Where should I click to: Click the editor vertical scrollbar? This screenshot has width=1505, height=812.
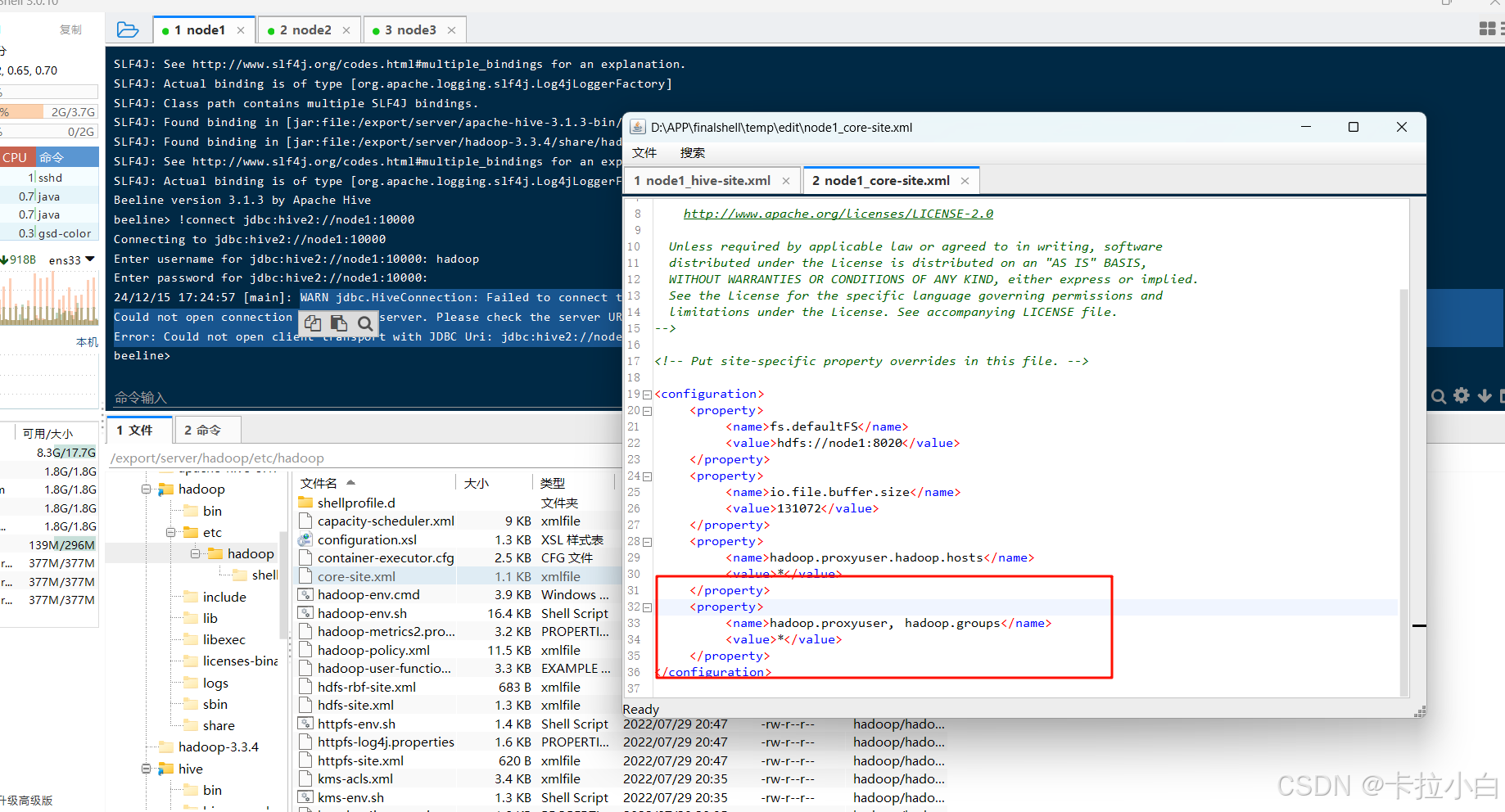click(1404, 491)
